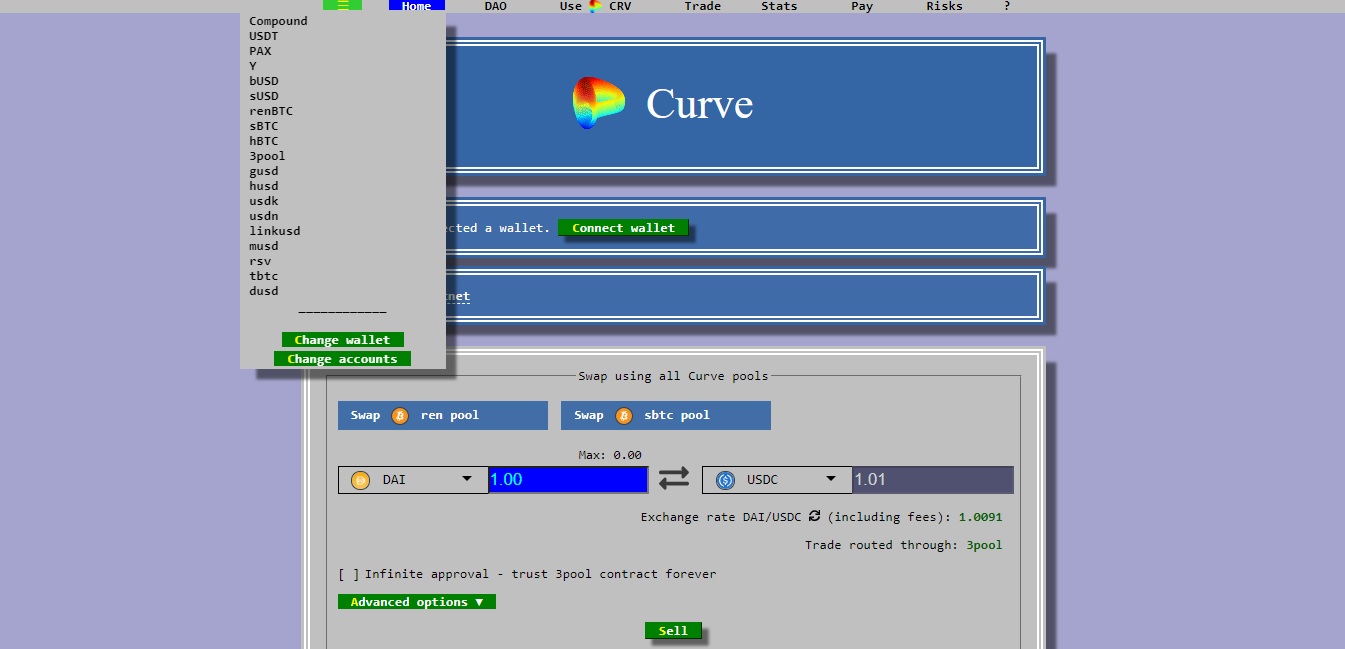Select usdn pool in side menu
Image resolution: width=1345 pixels, height=649 pixels.
pos(264,216)
